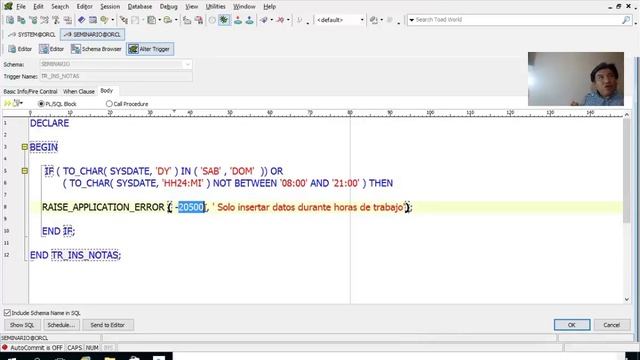Click the editor vertical scrollbar down arrow
The width and height of the screenshot is (640, 360).
point(627,300)
